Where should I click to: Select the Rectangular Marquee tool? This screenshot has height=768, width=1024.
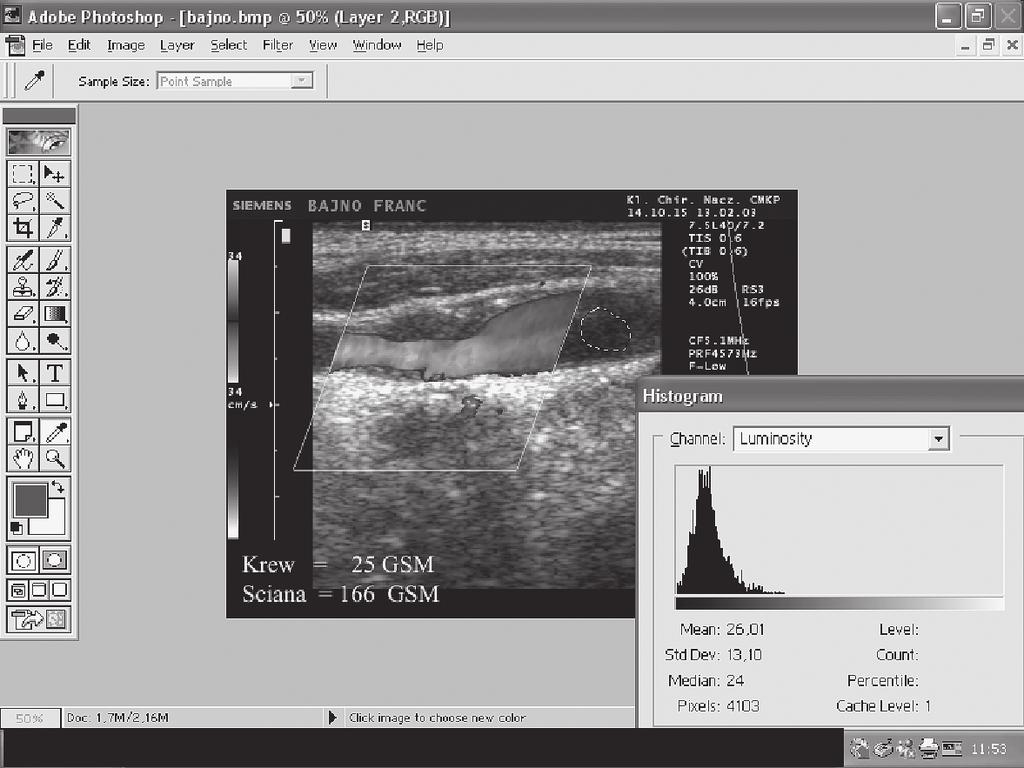[23, 174]
